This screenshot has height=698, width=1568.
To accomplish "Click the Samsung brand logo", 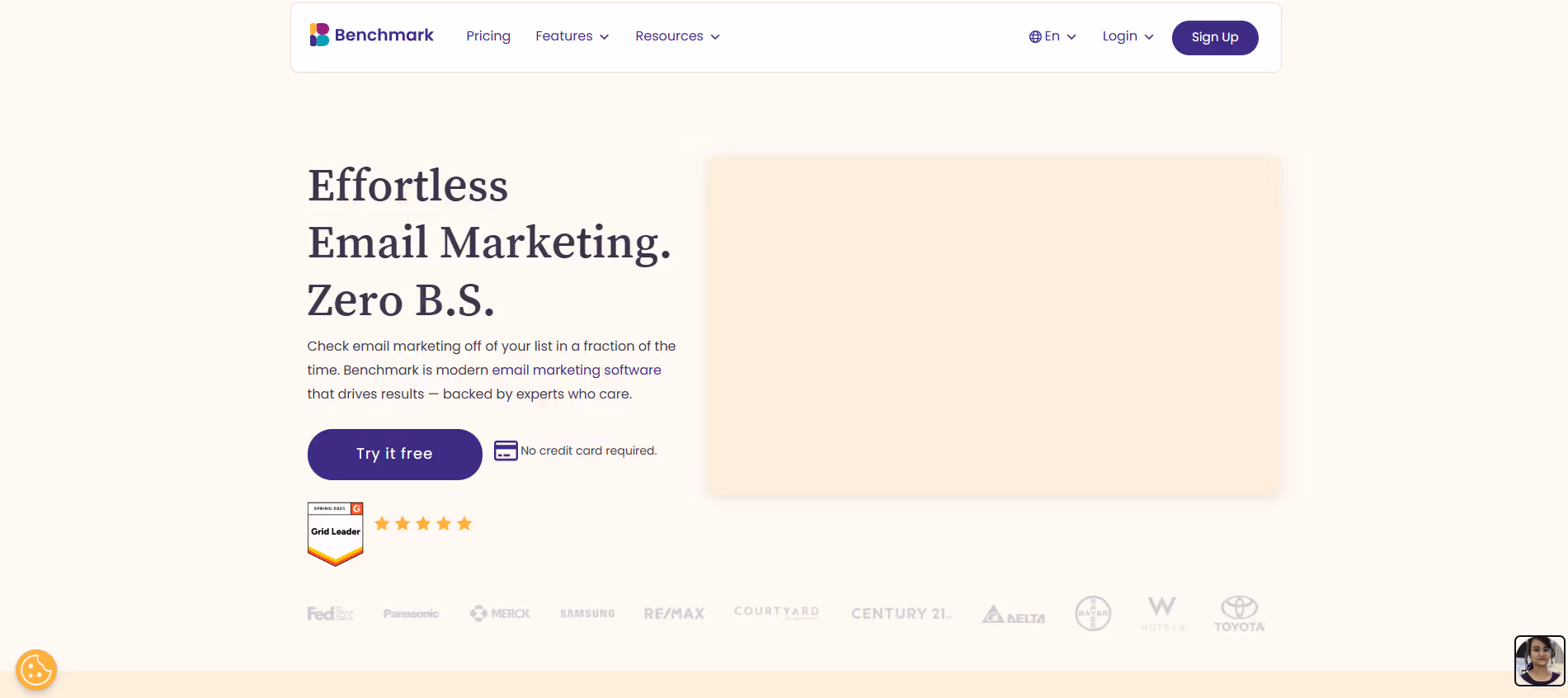I will point(587,613).
